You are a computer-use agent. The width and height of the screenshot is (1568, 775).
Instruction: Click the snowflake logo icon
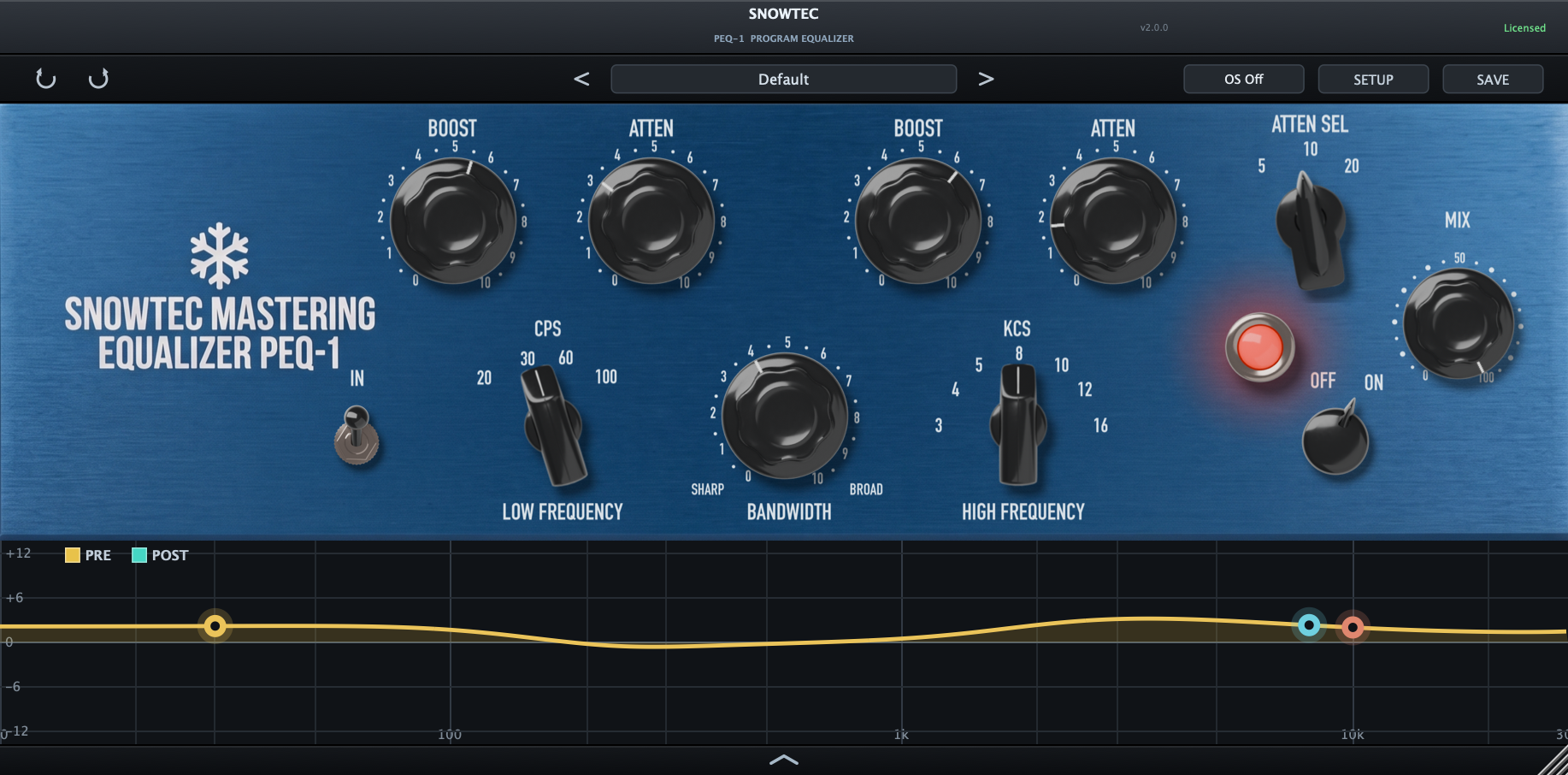click(x=220, y=256)
